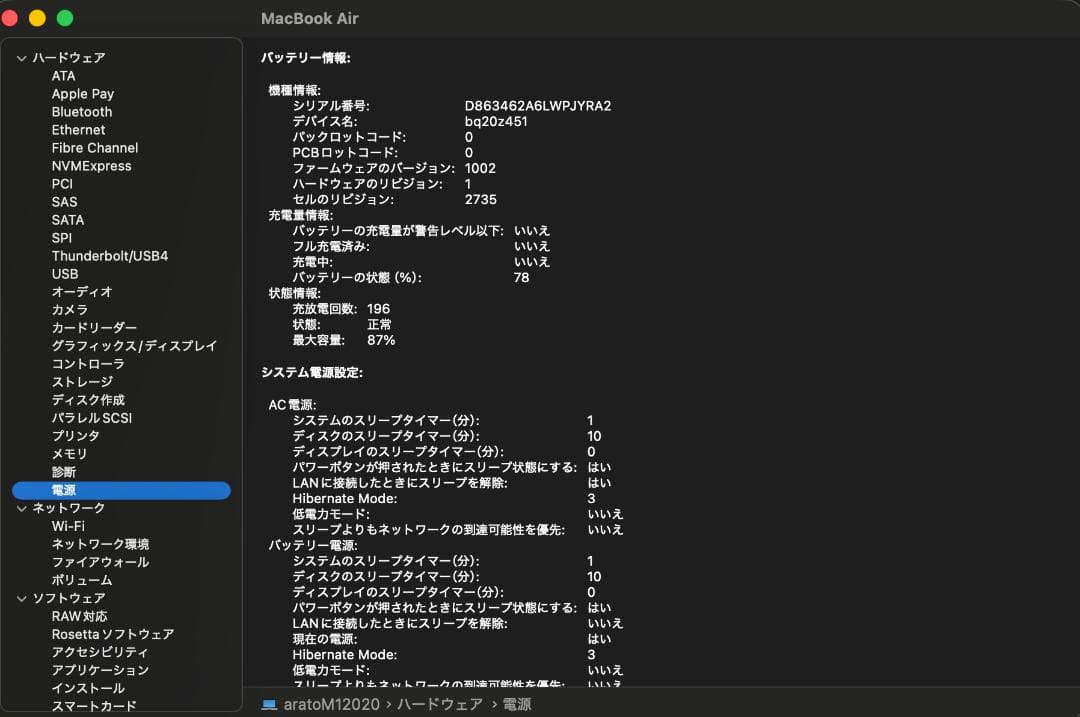Click the AC 電源 subsection label
Screen dimensions: 1080x717
pos(292,405)
